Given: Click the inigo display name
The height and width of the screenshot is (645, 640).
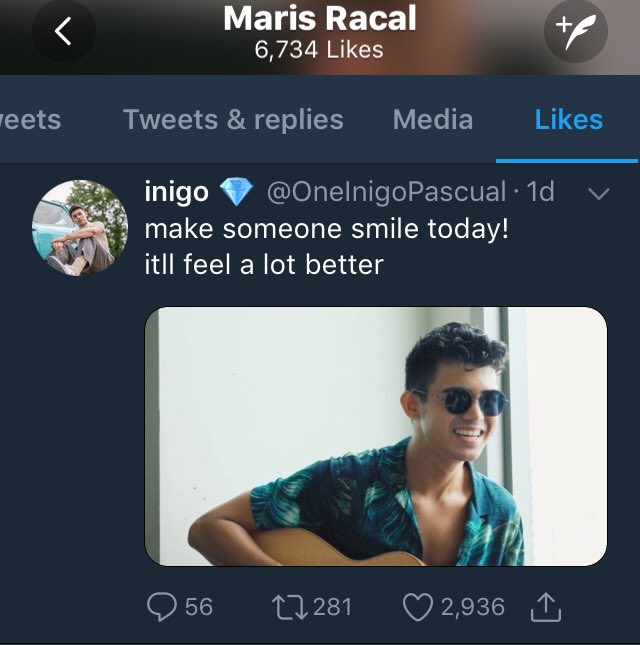Looking at the screenshot, I should (x=176, y=192).
